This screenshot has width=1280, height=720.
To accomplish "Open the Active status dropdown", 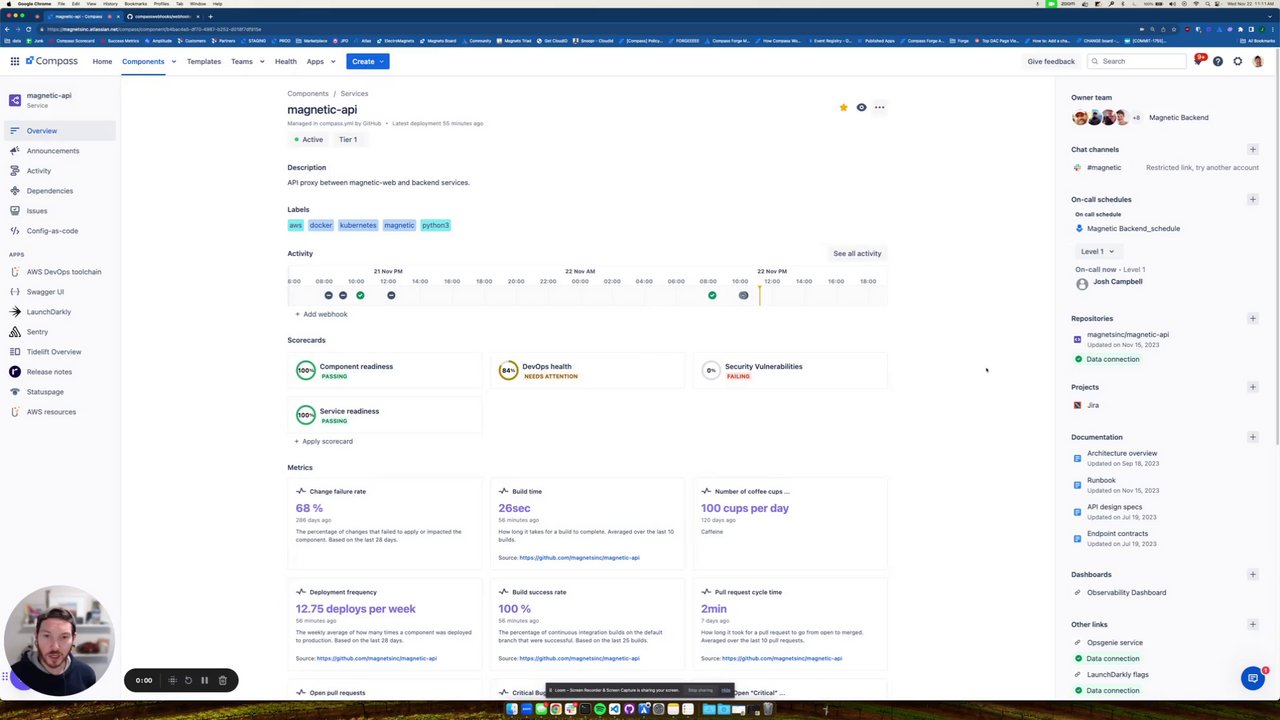I will [x=309, y=140].
